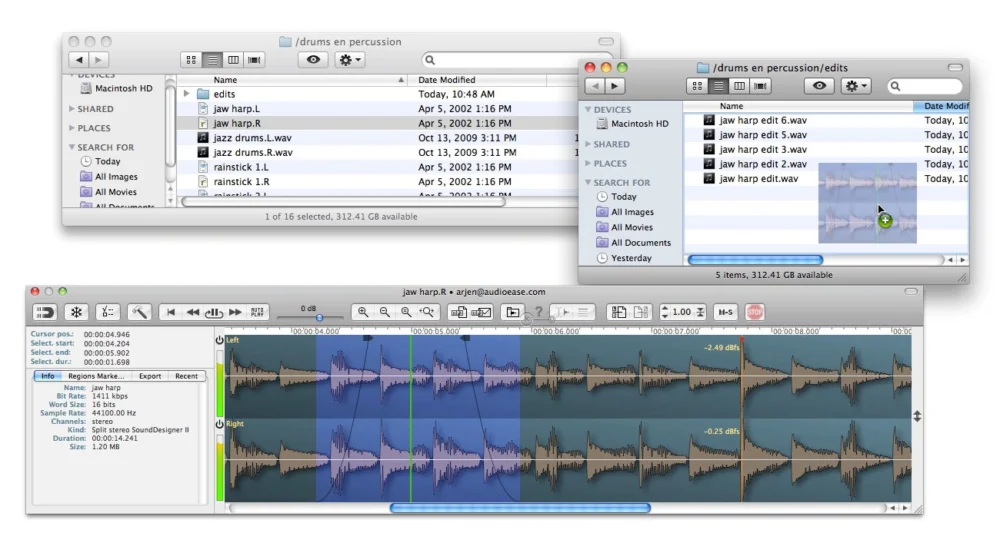This screenshot has height=546, width=1000.
Task: Click the export file icon in editor toolbar
Action: [459, 312]
